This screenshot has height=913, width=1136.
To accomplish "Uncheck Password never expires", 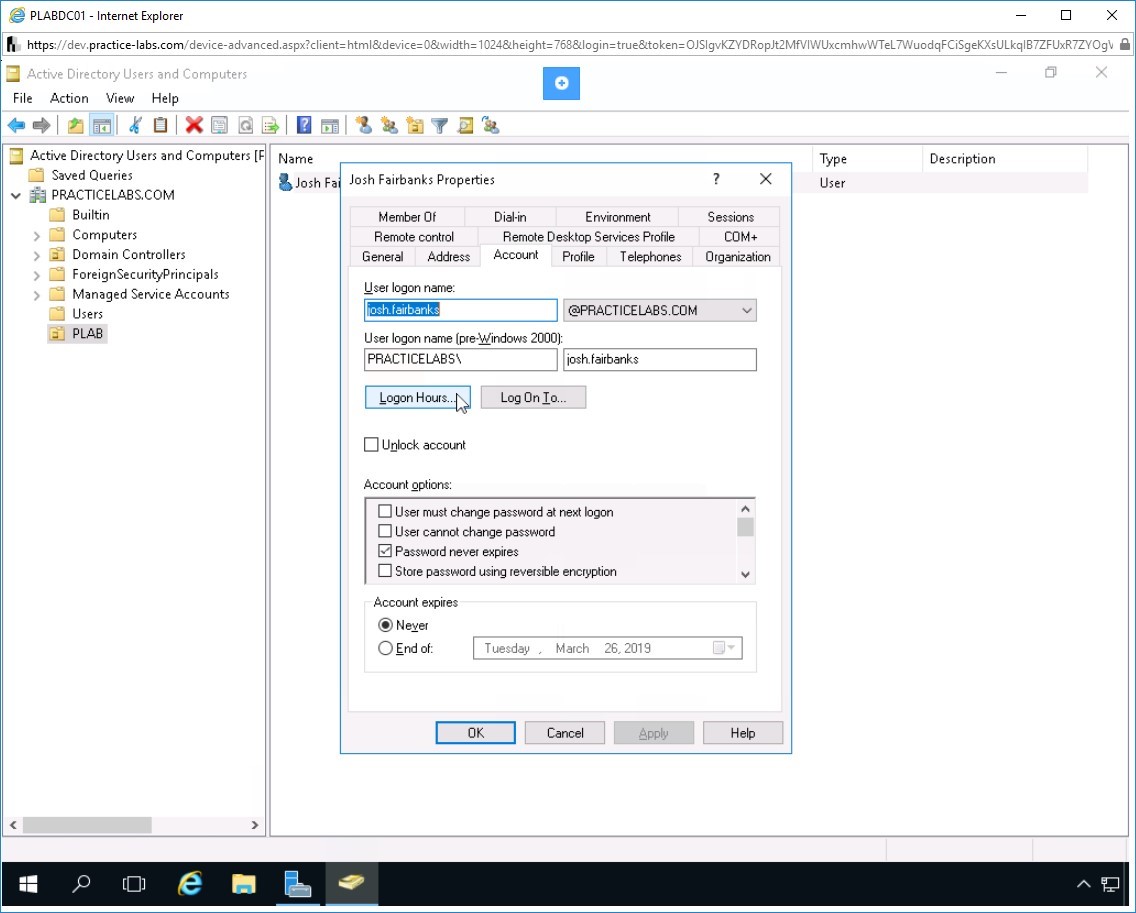I will [x=385, y=551].
